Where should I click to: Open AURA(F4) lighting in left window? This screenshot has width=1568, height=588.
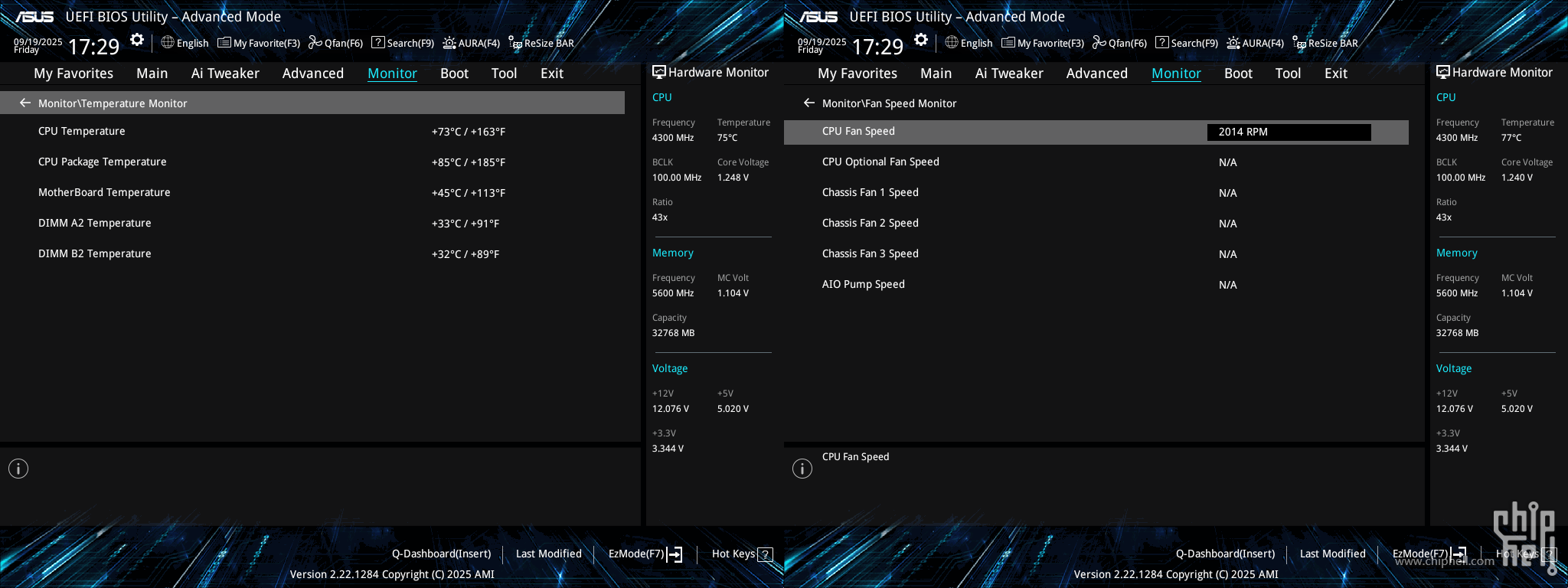[x=472, y=43]
